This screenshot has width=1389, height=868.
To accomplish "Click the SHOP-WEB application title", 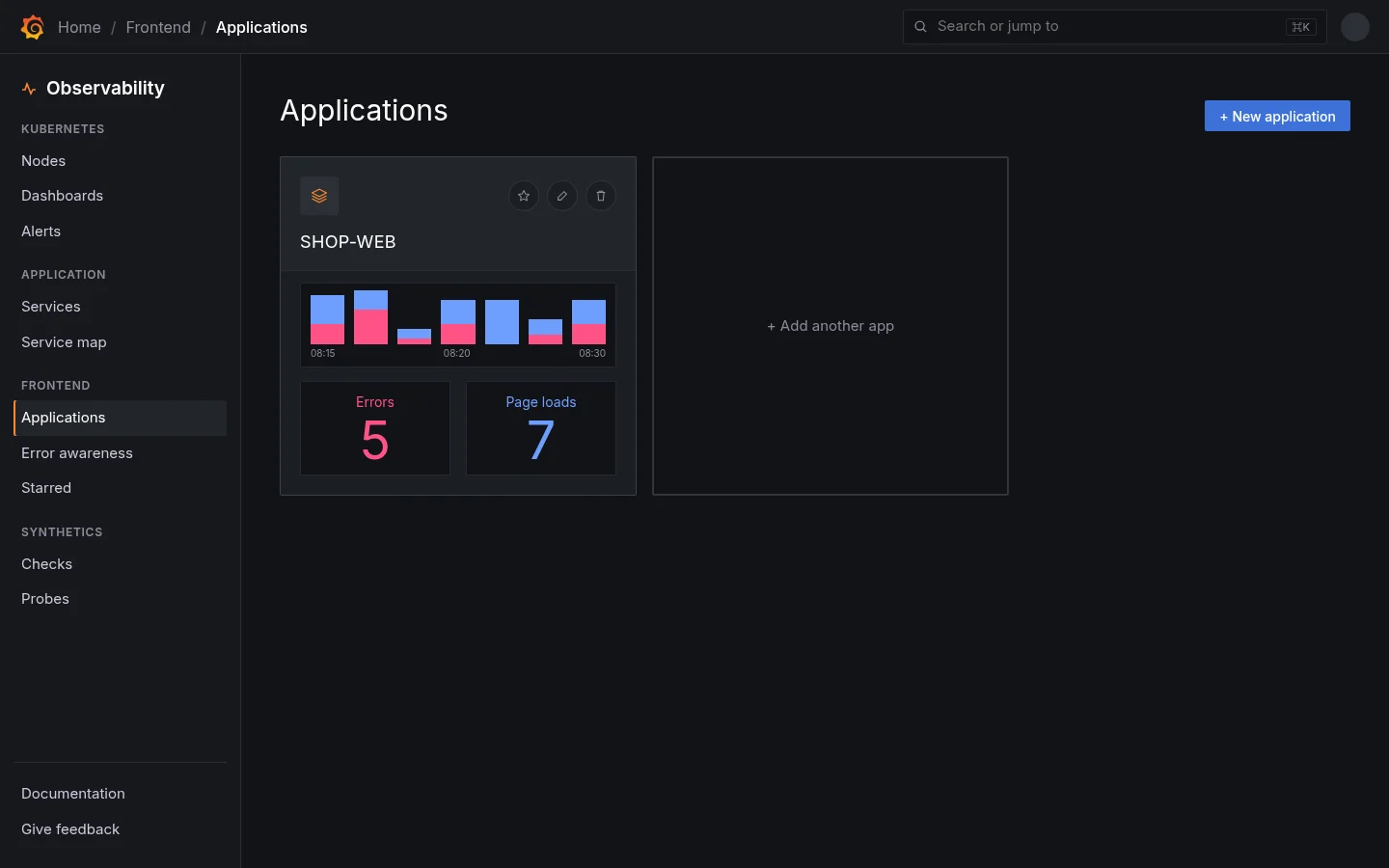I will (348, 242).
